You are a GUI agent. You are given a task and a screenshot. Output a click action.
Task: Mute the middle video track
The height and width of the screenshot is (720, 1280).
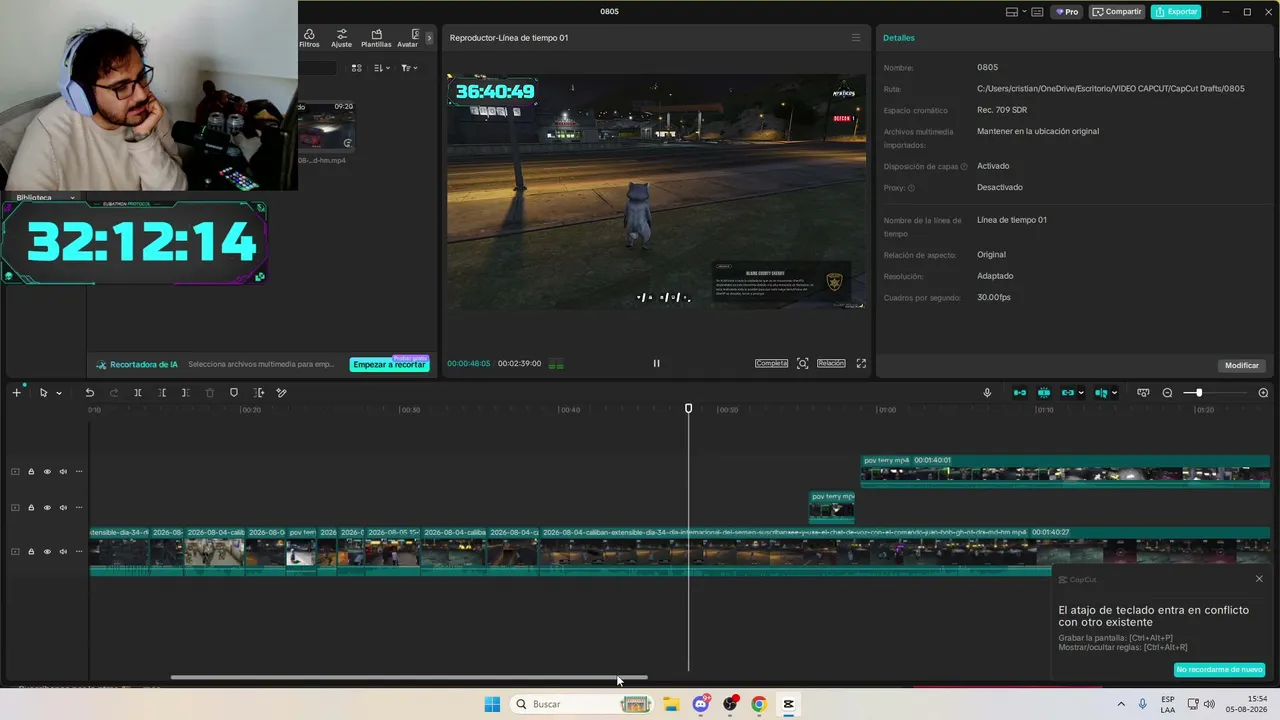coord(63,508)
